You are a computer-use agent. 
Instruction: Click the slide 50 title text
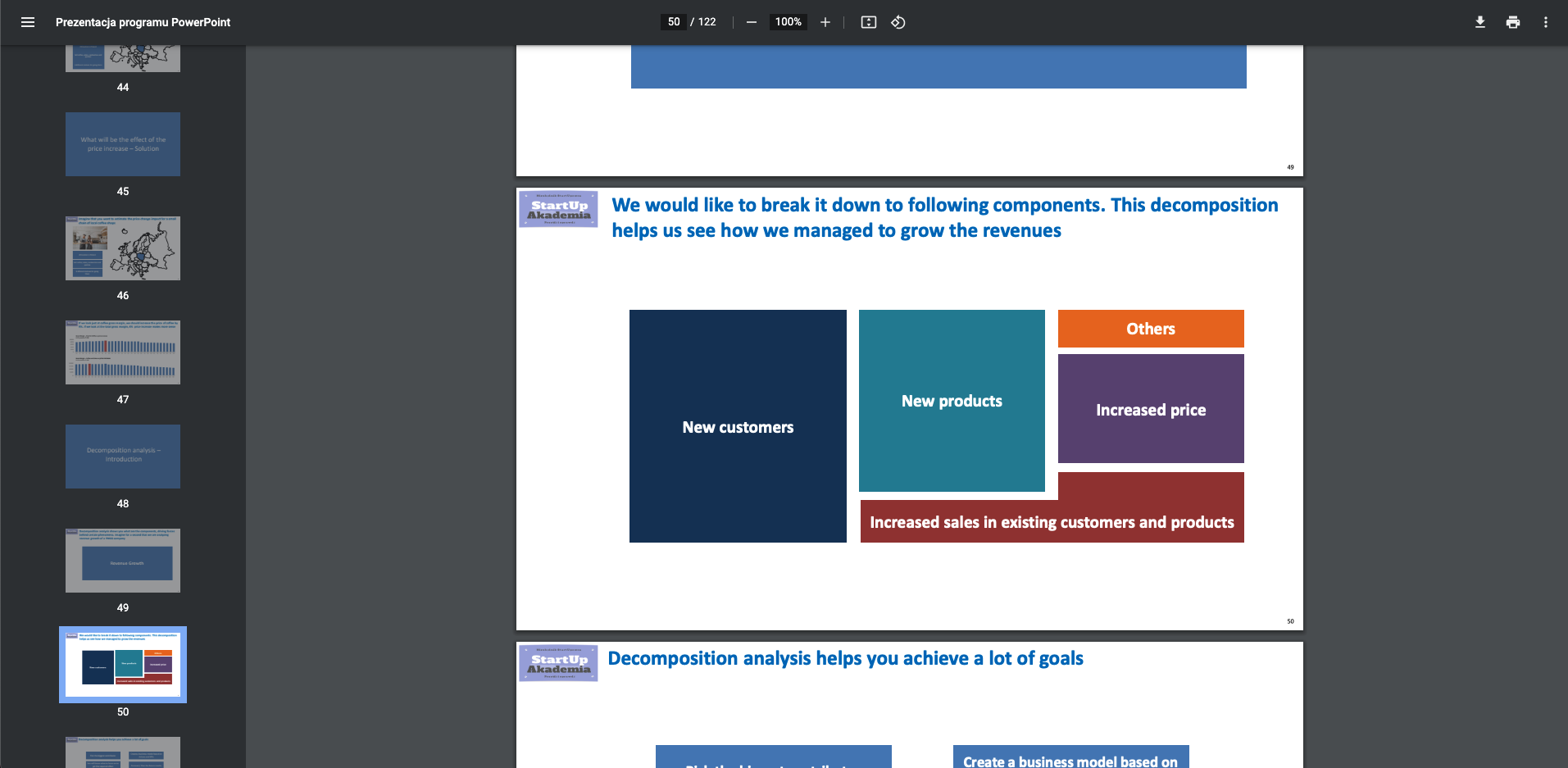coord(944,218)
